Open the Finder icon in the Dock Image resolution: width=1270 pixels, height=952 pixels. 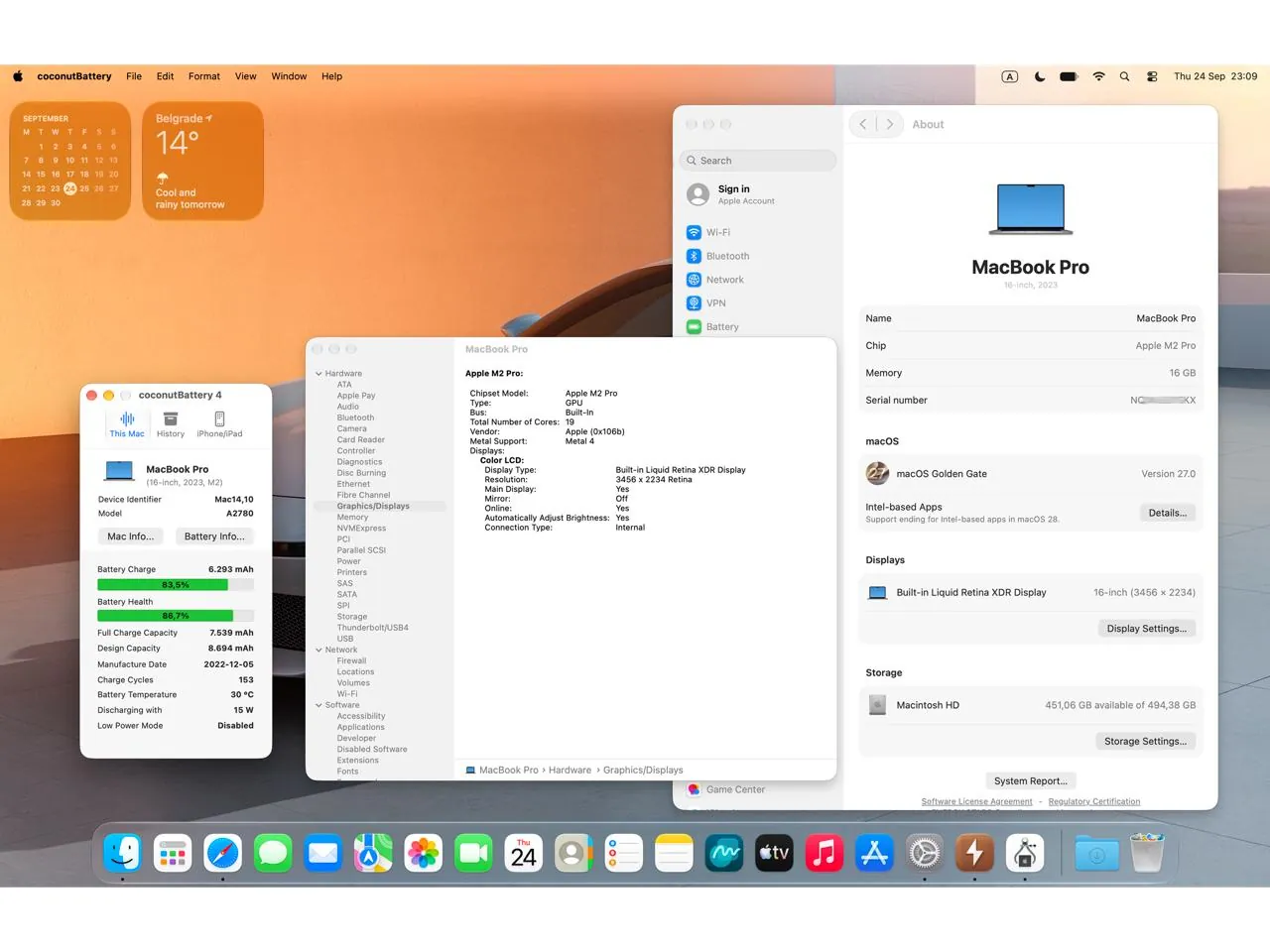pos(123,853)
